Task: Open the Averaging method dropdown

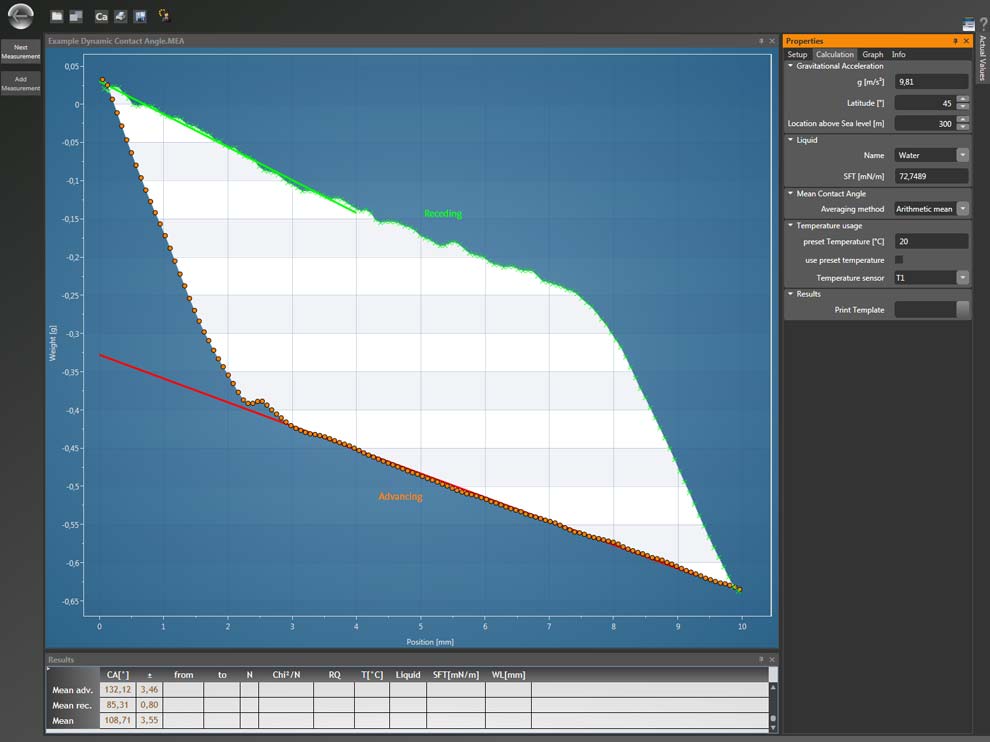Action: tap(962, 208)
